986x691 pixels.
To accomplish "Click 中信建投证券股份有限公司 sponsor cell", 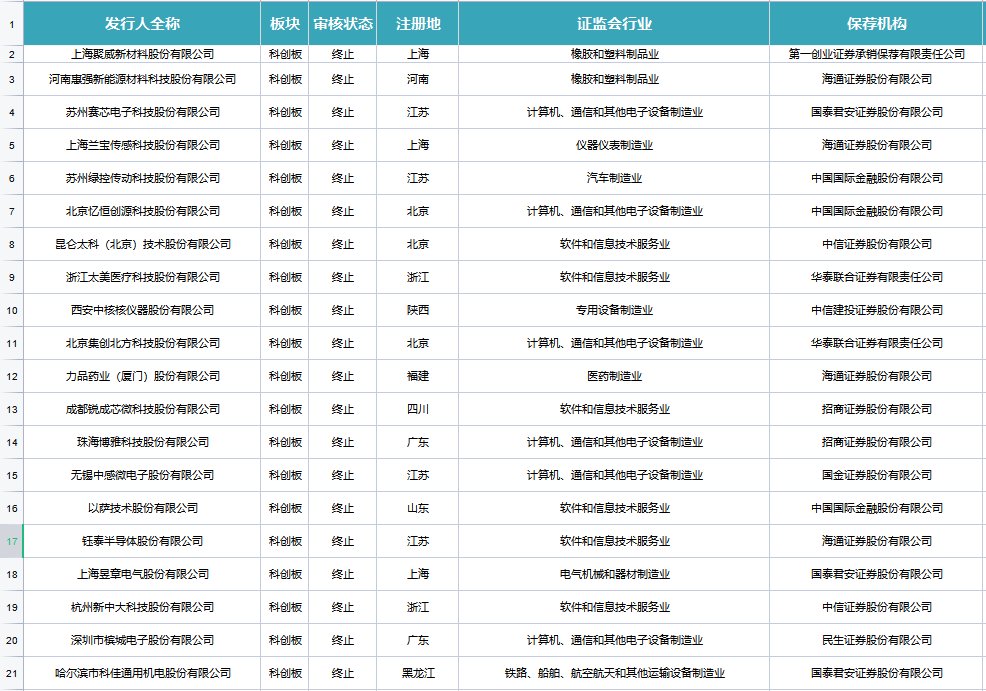I will (877, 311).
